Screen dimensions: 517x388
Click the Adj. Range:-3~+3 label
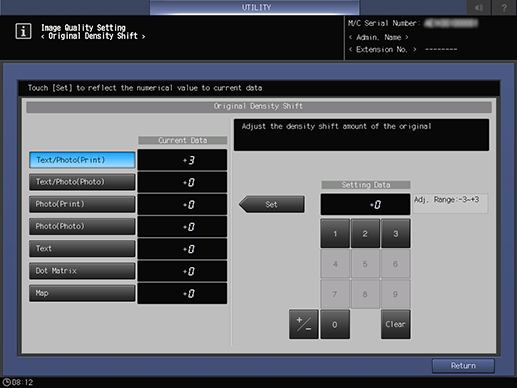(450, 203)
